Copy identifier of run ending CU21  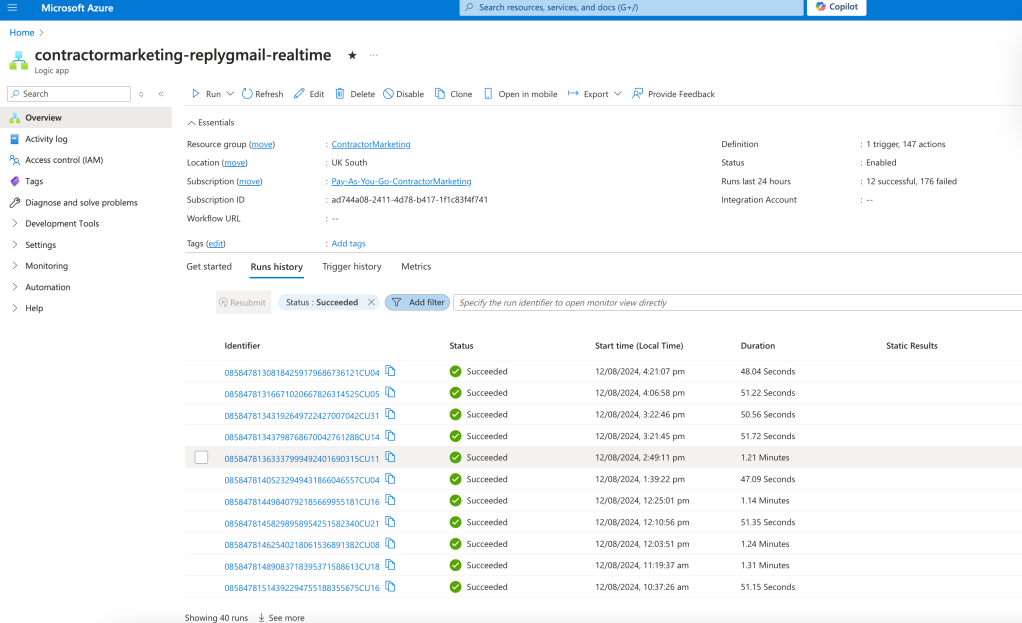click(x=390, y=522)
